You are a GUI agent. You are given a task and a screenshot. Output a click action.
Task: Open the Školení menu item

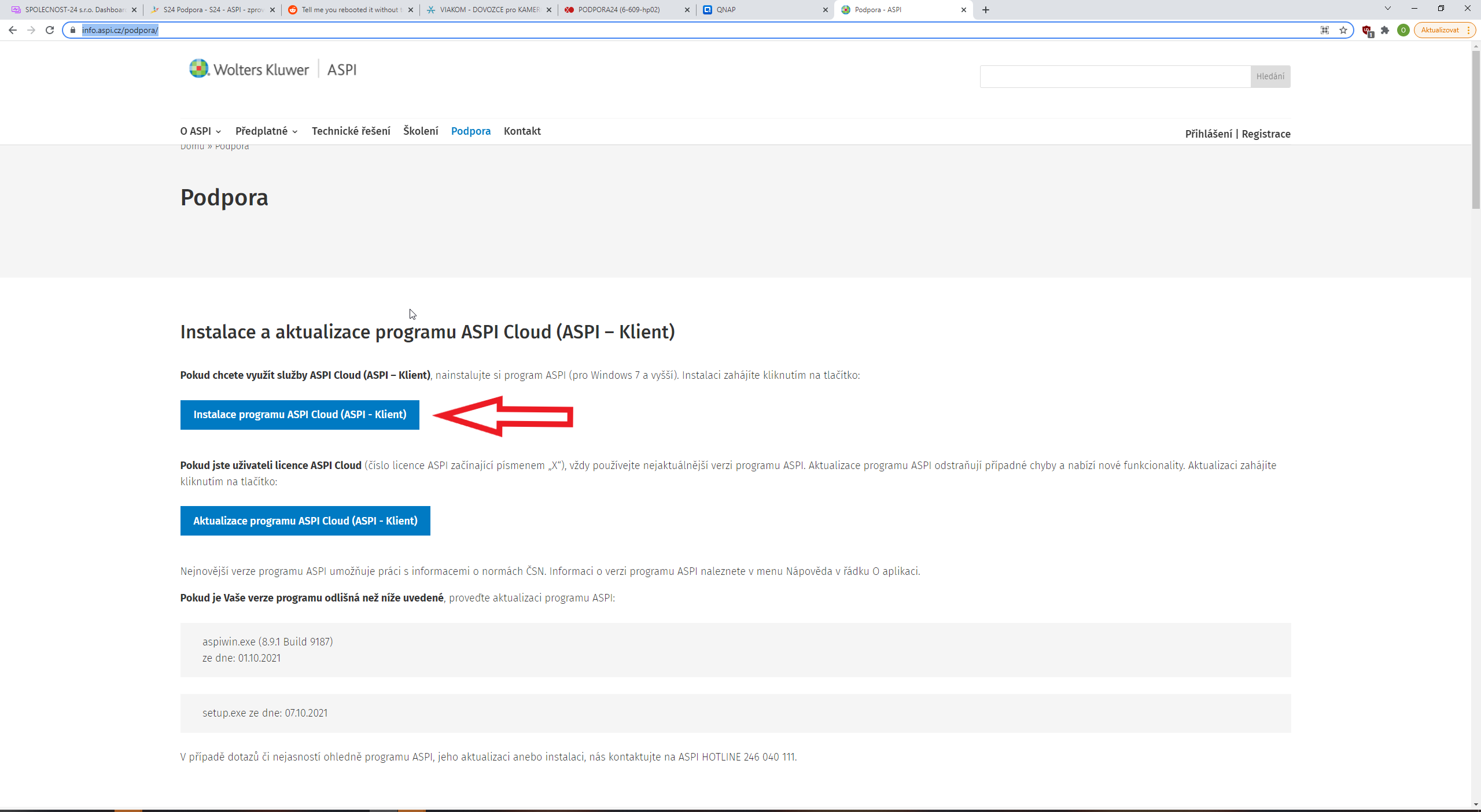pos(421,131)
